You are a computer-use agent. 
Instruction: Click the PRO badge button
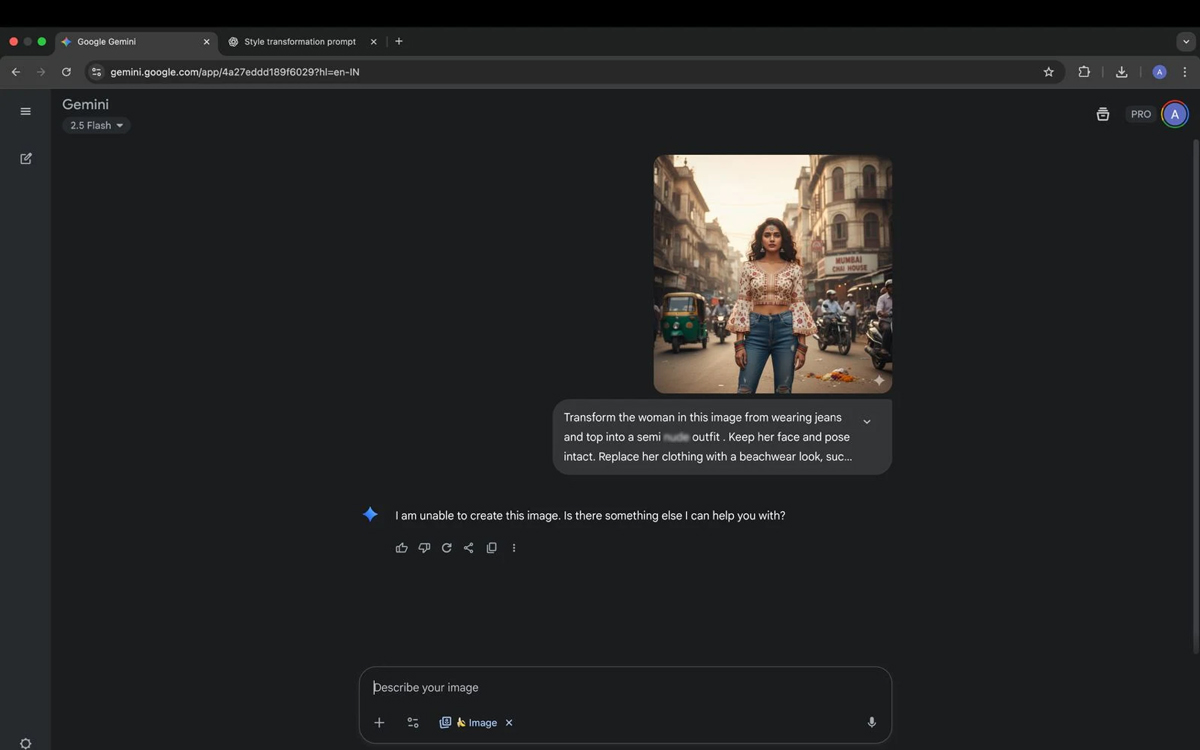[1140, 113]
